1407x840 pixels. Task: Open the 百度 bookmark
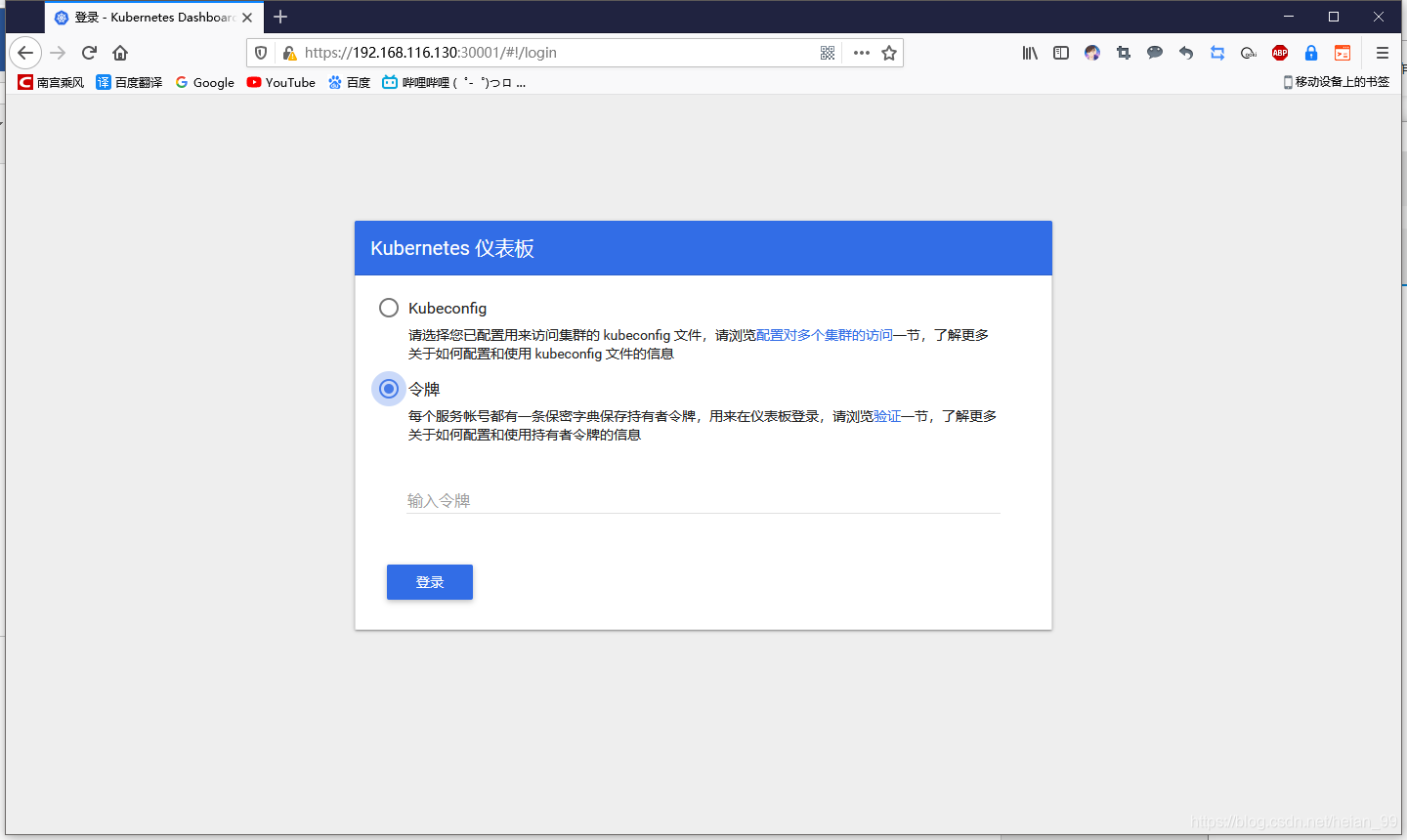tap(349, 83)
